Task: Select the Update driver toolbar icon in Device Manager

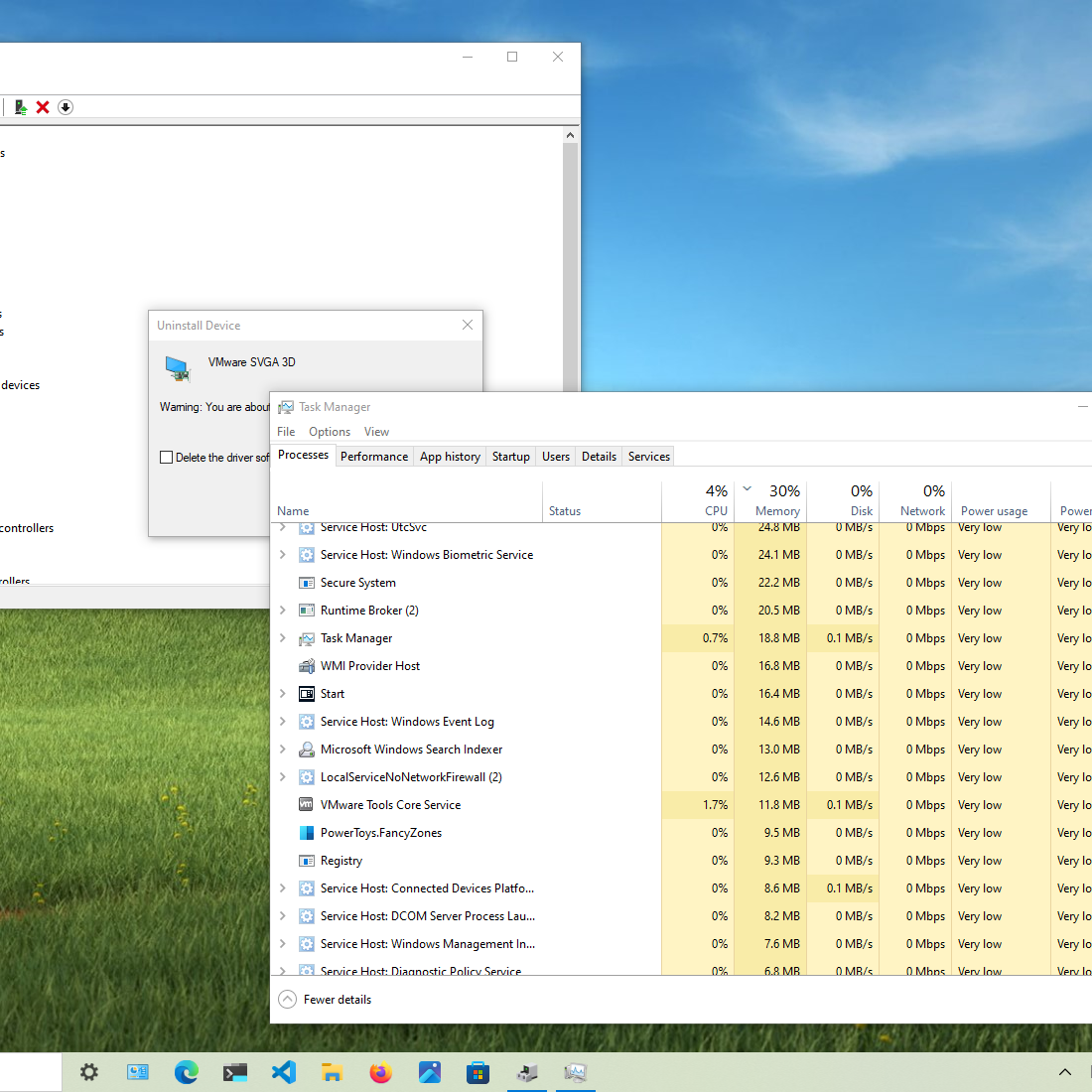Action: click(x=21, y=106)
